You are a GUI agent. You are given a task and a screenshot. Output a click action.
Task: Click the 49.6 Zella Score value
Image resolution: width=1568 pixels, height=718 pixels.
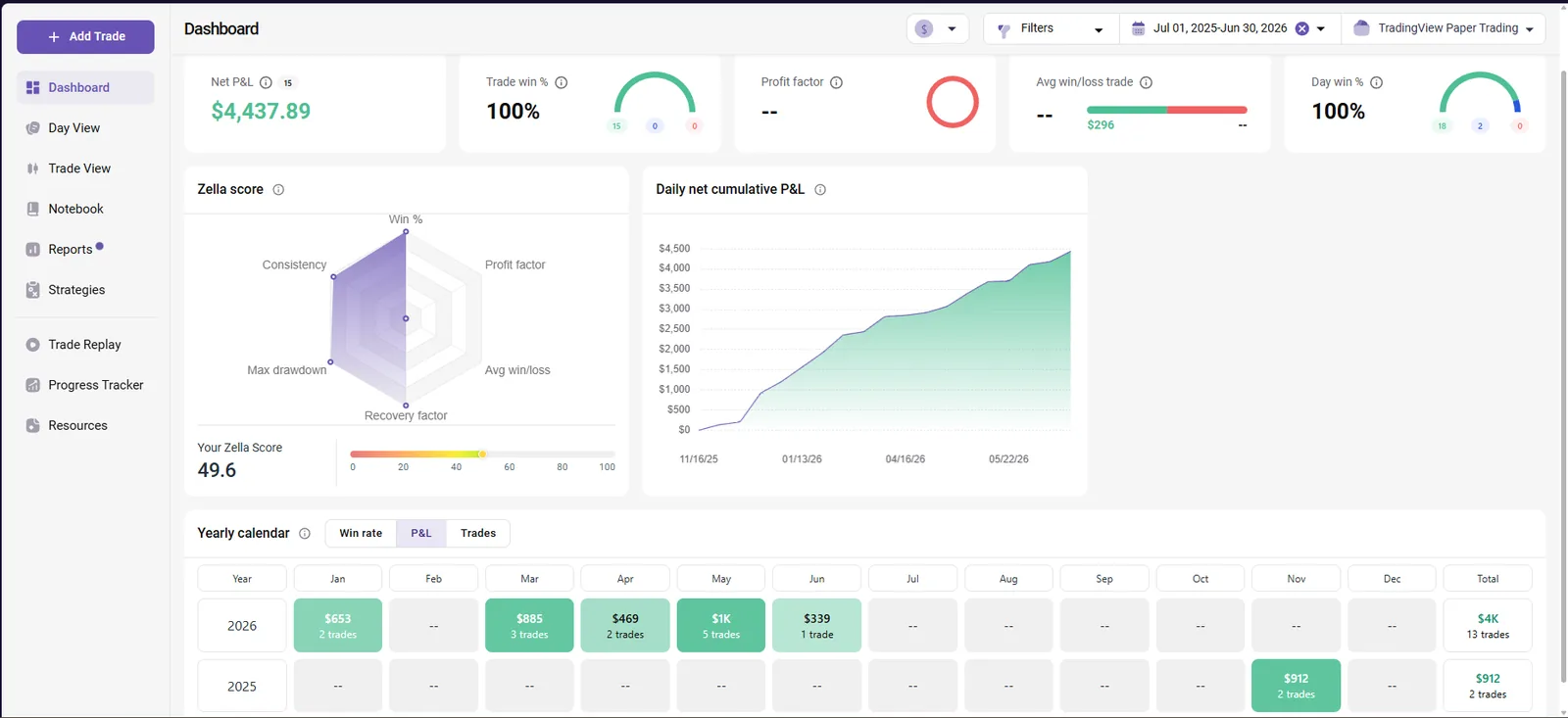pyautogui.click(x=217, y=470)
